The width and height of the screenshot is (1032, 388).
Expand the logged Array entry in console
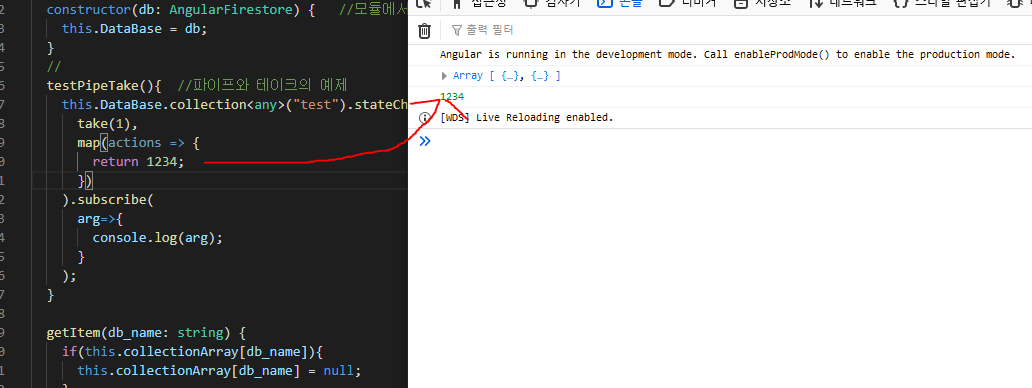click(444, 76)
